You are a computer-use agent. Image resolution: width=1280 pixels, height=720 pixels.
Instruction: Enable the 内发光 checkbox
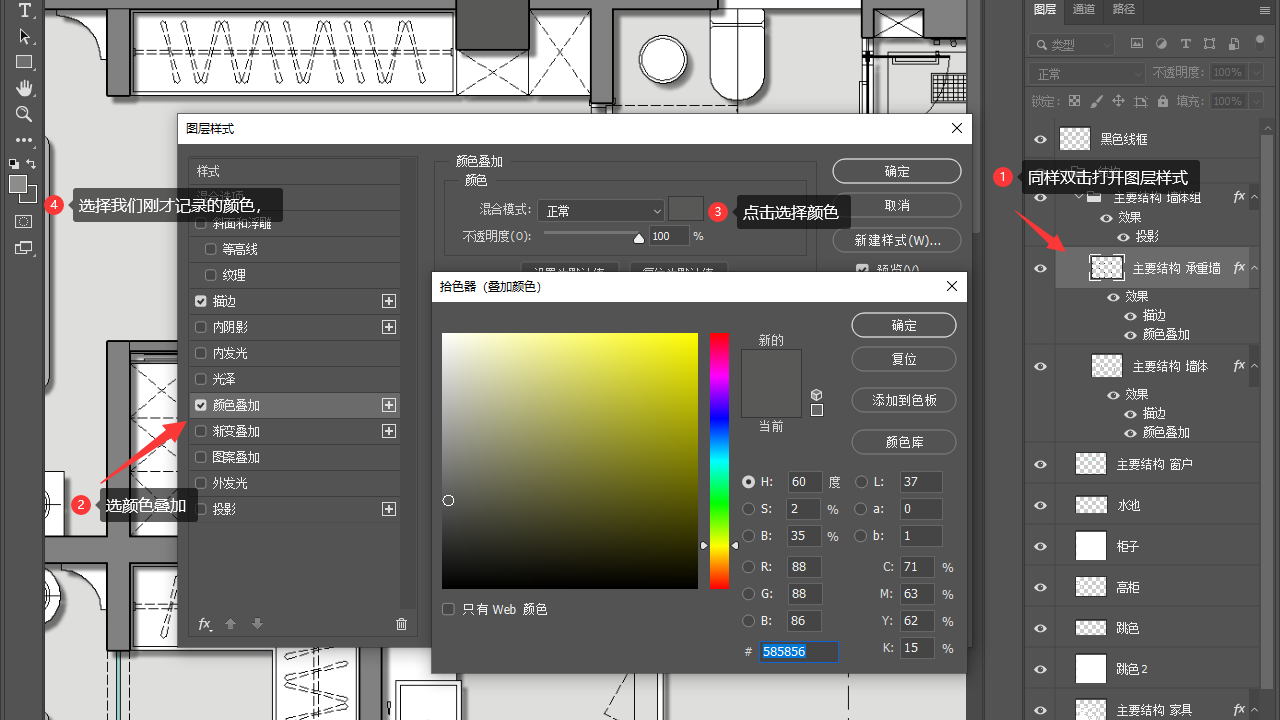[x=201, y=353]
